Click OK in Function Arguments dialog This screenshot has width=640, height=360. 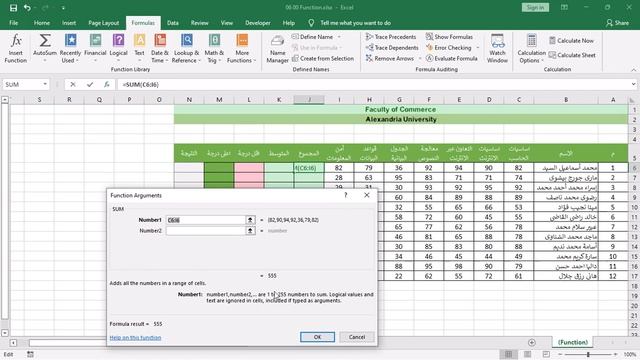[x=318, y=337]
